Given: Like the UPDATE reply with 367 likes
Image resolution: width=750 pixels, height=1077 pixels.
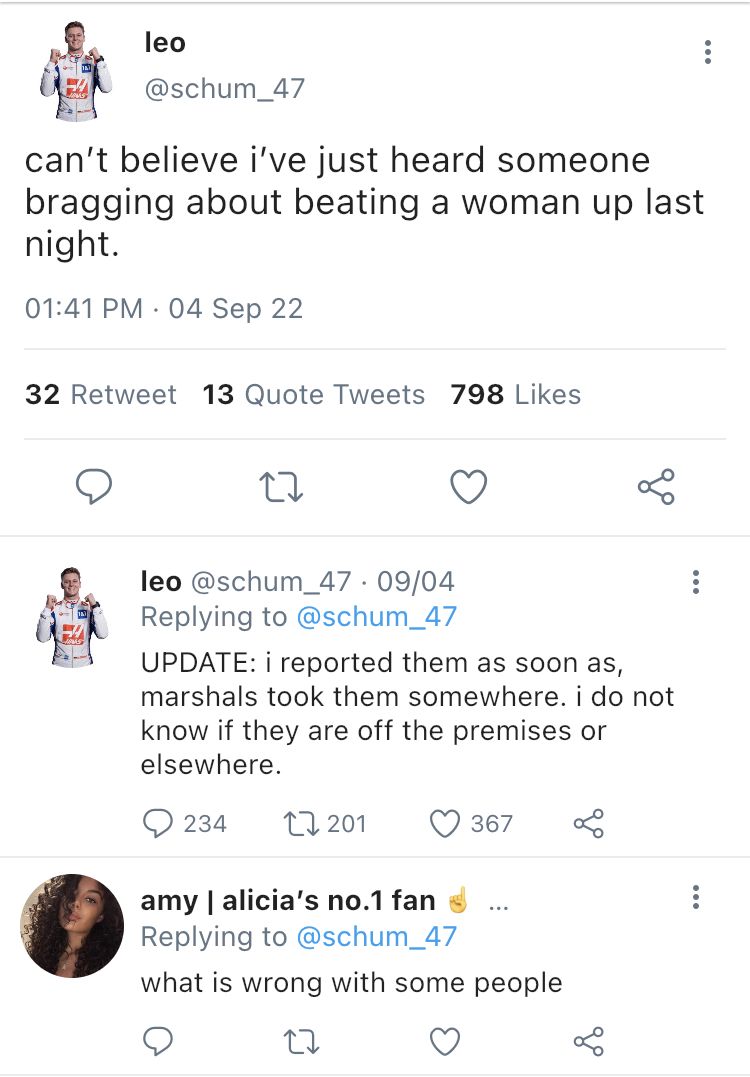Looking at the screenshot, I should 444,823.
